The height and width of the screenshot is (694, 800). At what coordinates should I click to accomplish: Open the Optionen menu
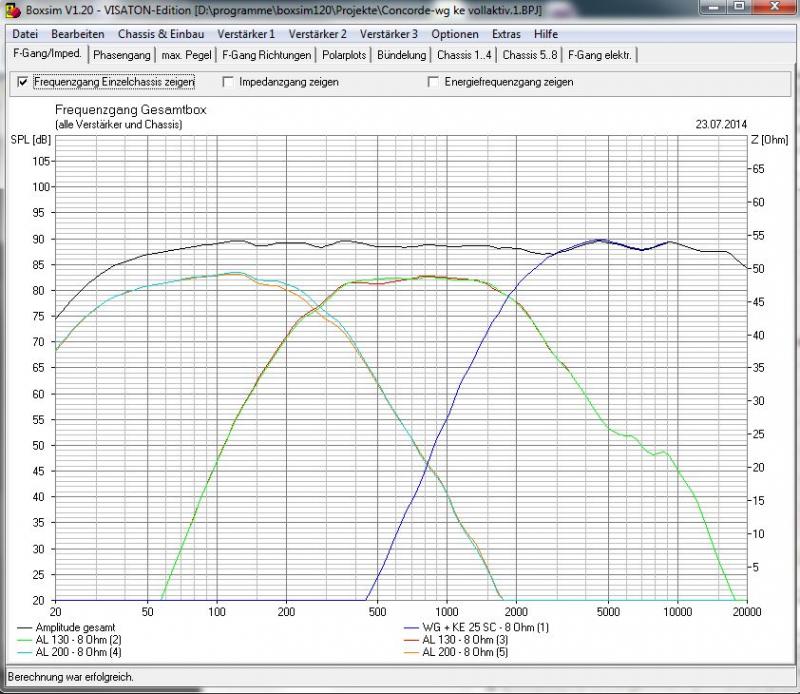pos(455,34)
